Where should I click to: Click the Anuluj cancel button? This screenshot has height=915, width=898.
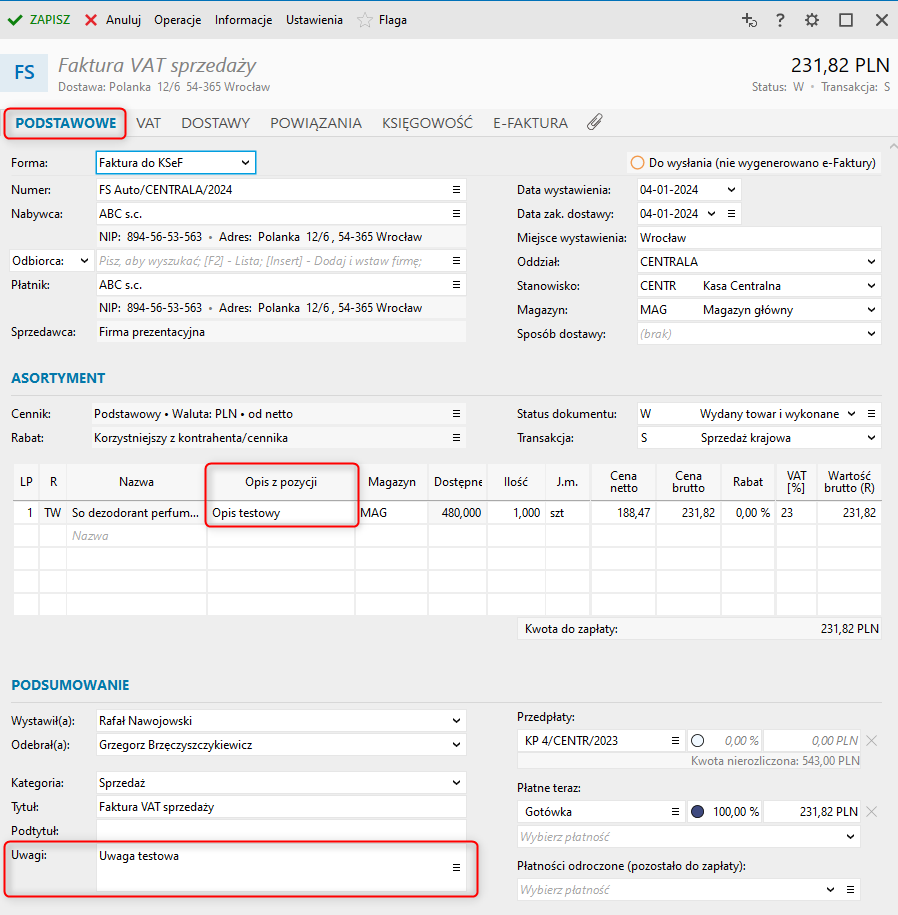112,20
